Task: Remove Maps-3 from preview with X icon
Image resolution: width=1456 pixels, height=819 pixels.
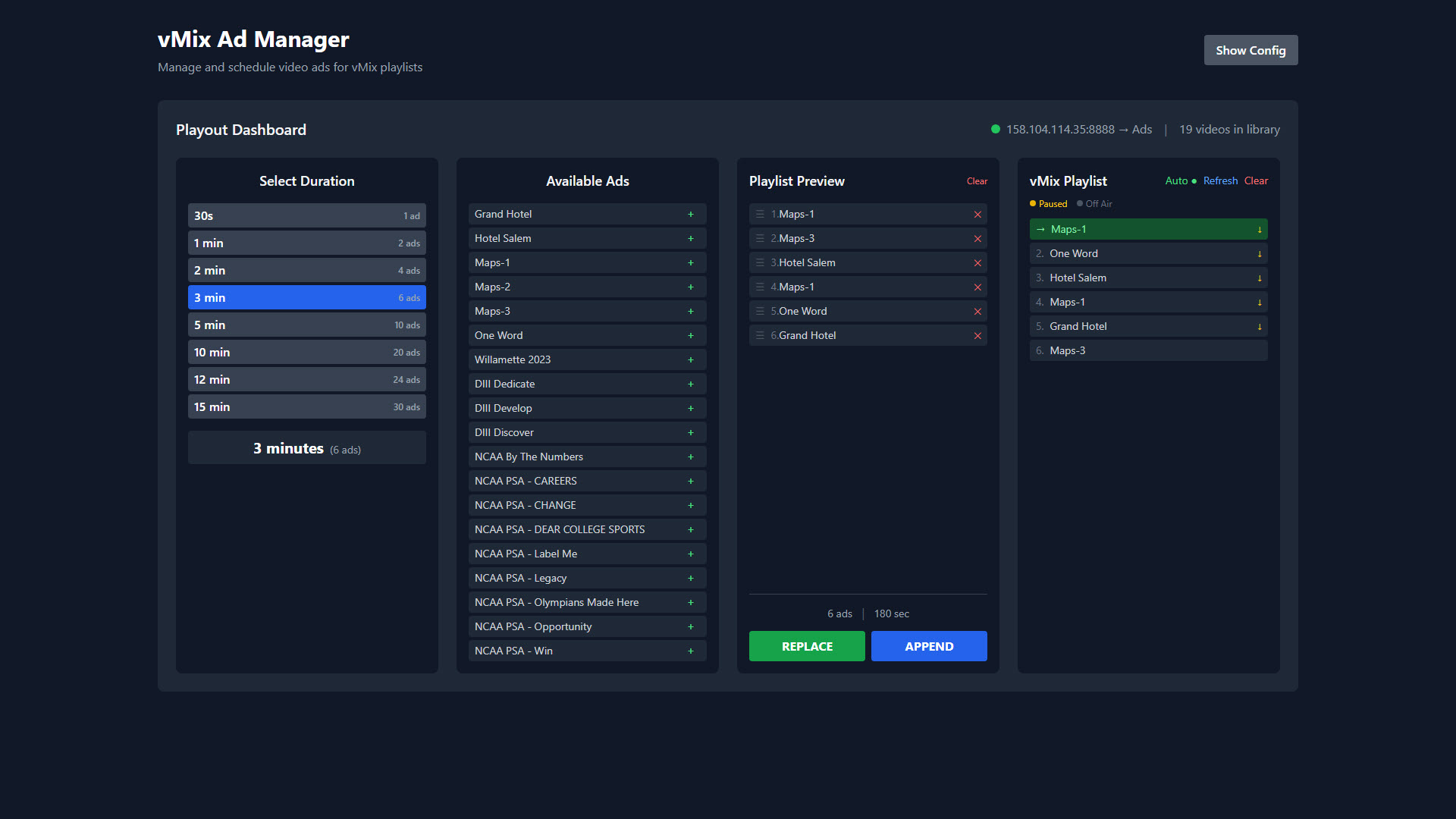Action: click(x=977, y=238)
